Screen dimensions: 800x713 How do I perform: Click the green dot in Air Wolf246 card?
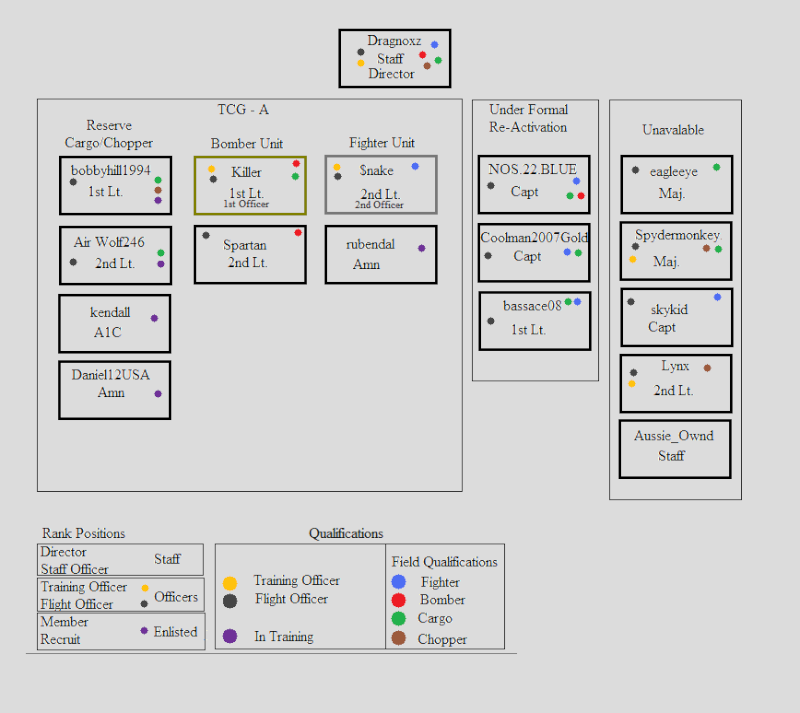point(161,253)
